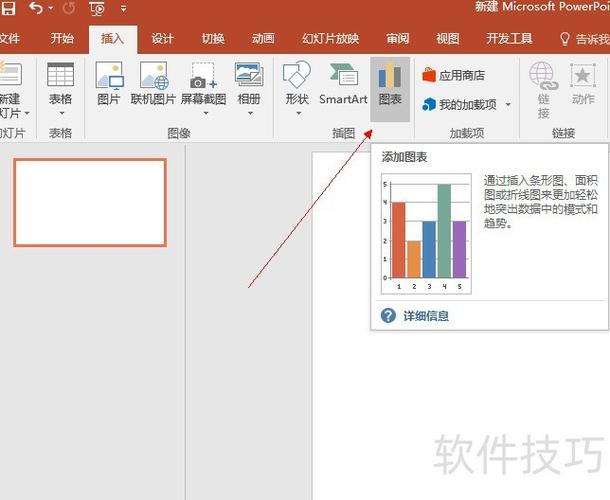The image size is (610, 500).
Task: Select slide 1 thumbnail in panel
Action: 90,202
